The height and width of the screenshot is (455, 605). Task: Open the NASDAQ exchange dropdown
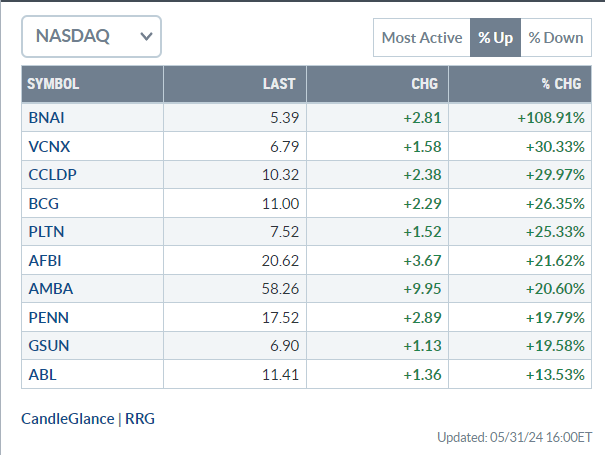tap(91, 37)
